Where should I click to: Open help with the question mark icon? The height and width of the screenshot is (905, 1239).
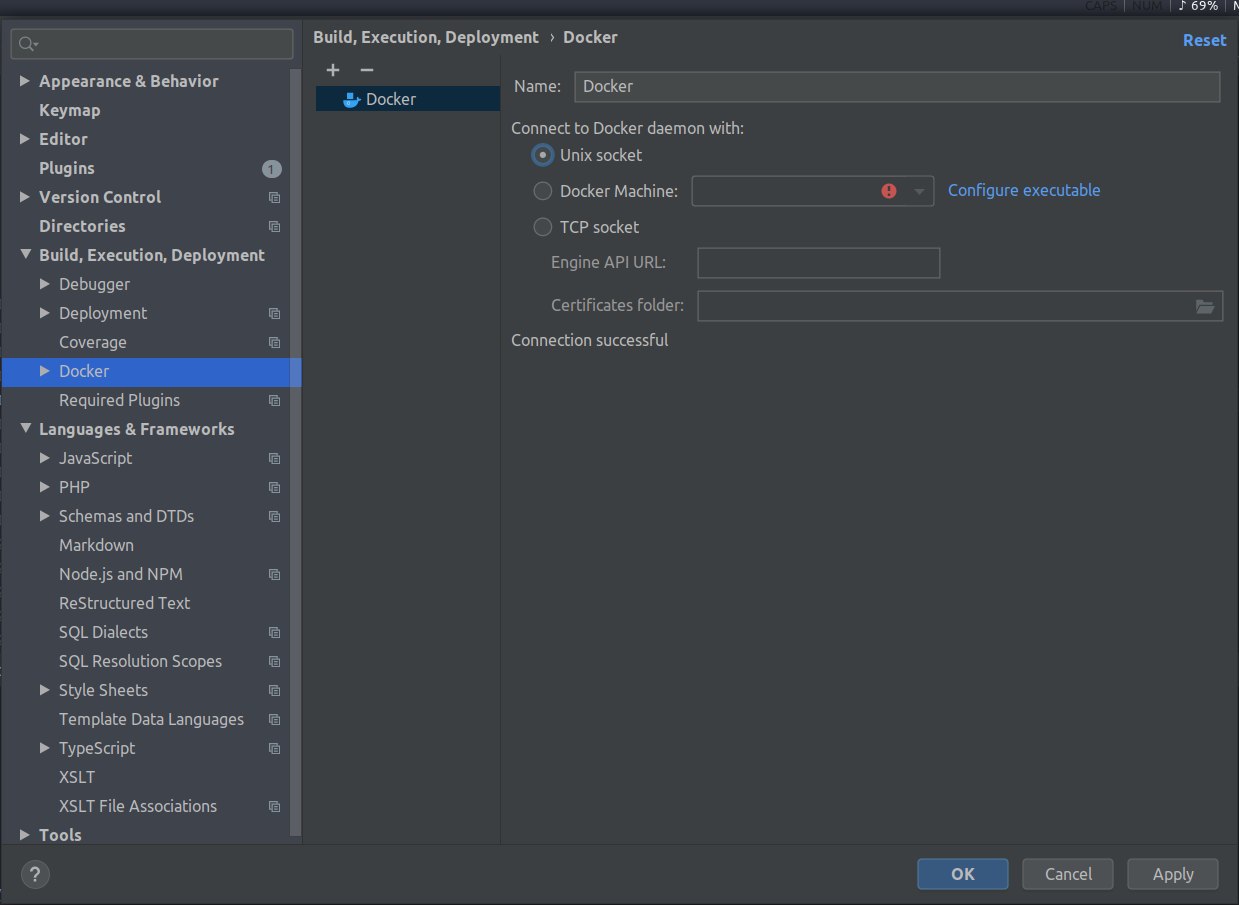point(34,875)
